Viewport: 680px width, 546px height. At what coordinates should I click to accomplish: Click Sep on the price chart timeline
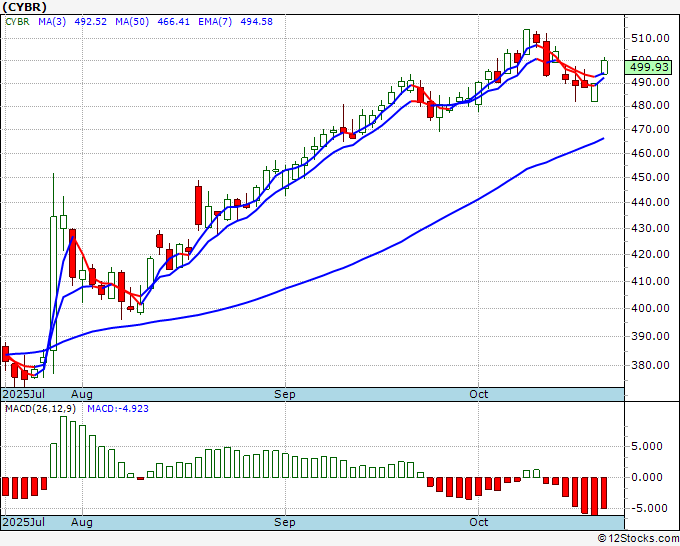285,394
